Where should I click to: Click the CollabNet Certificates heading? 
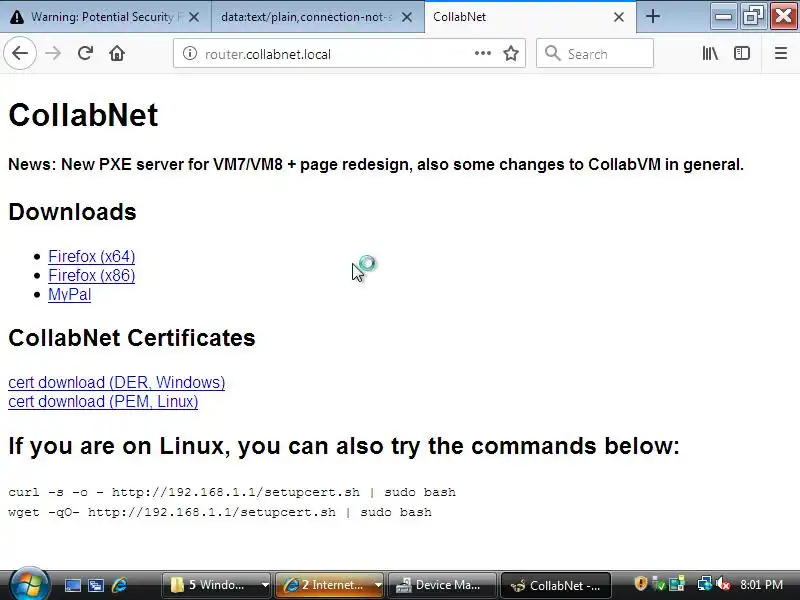(x=132, y=338)
